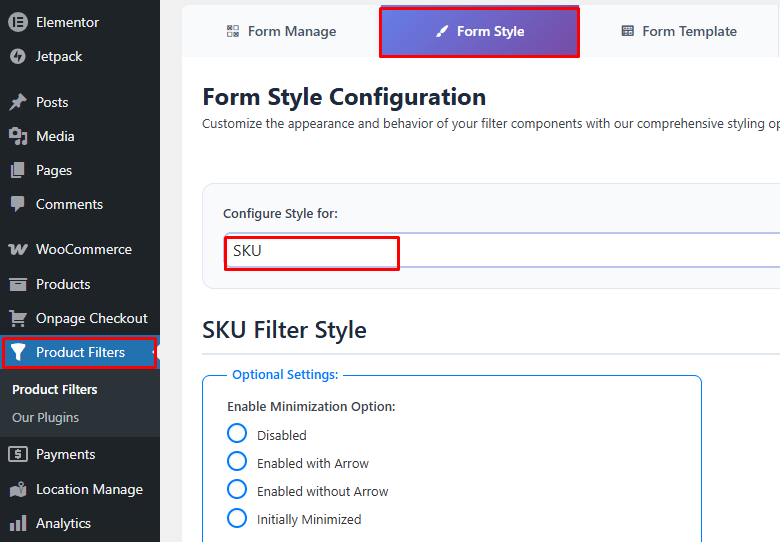Click the Form Style Configuration heading
The image size is (780, 542).
click(344, 97)
